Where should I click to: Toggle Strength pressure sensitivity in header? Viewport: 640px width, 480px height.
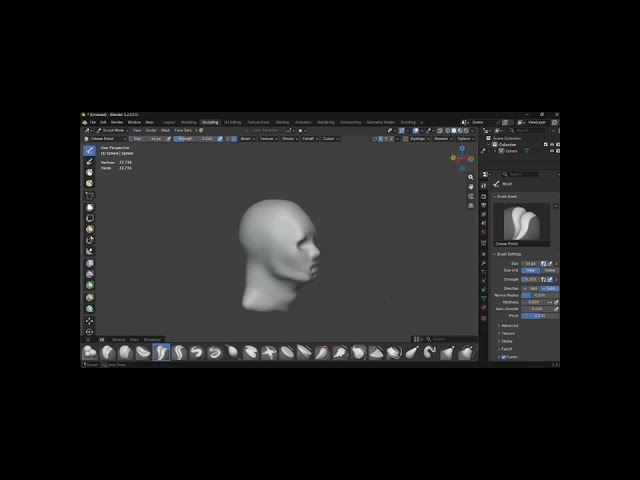220,139
